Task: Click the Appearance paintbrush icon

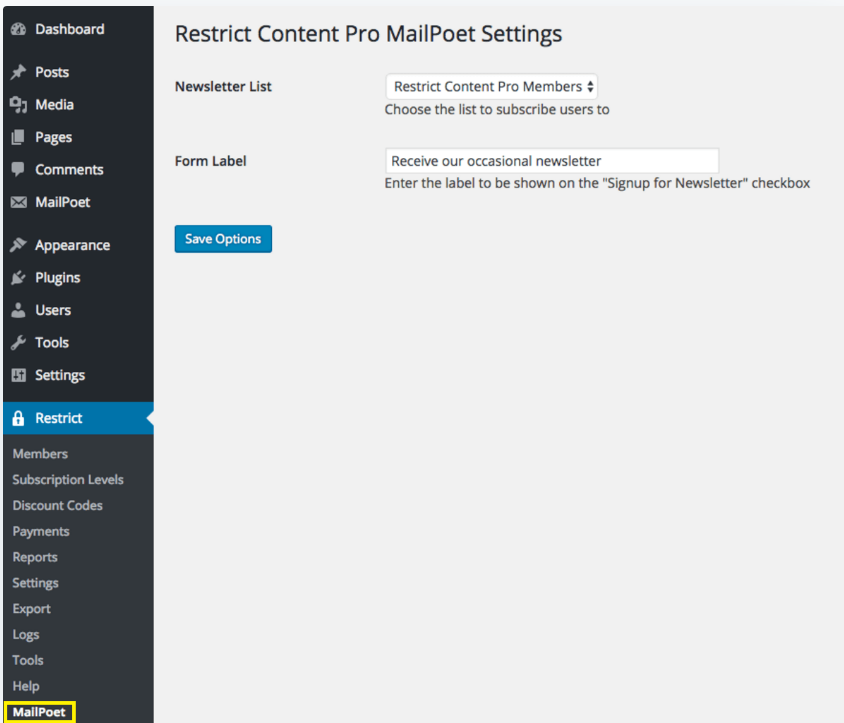Action: 18,245
